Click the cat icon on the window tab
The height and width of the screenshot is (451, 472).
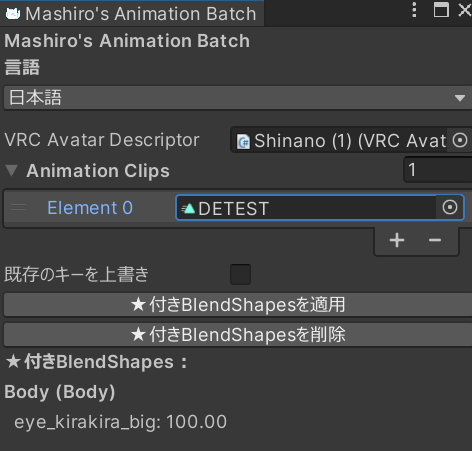coord(13,14)
